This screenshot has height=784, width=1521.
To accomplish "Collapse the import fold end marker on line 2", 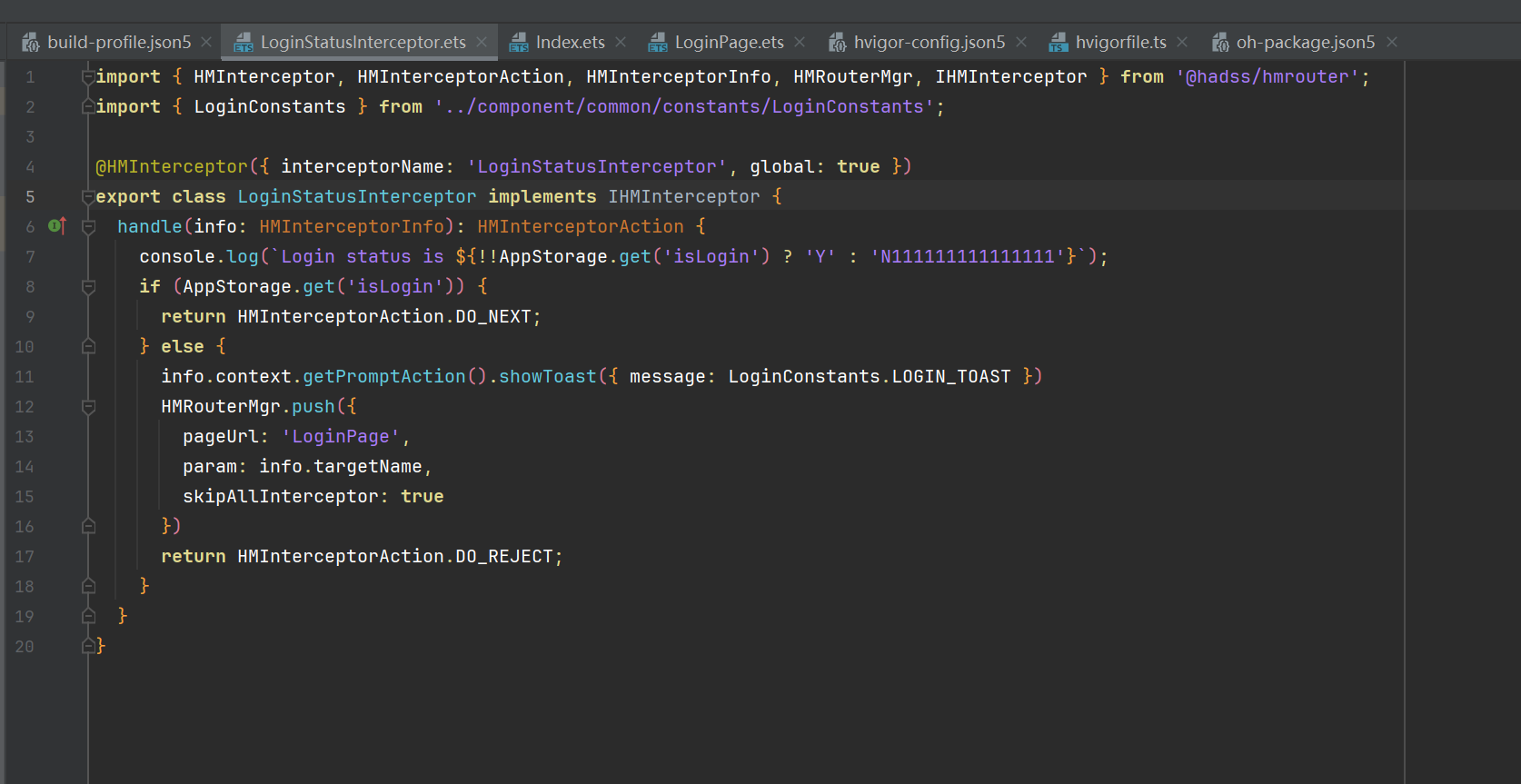I will point(88,106).
